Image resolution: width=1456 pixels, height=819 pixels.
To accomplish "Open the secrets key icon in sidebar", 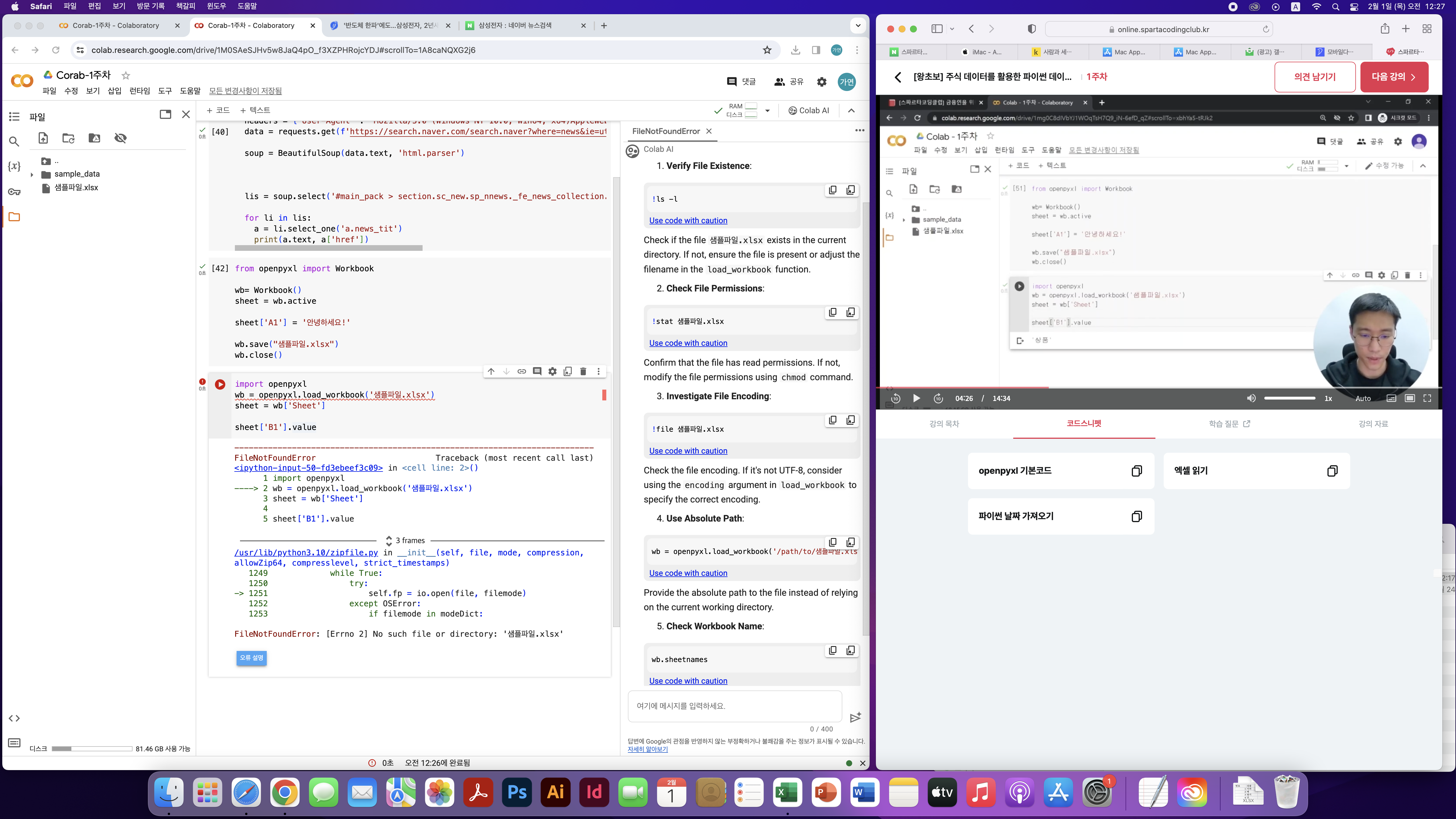I will 14,192.
